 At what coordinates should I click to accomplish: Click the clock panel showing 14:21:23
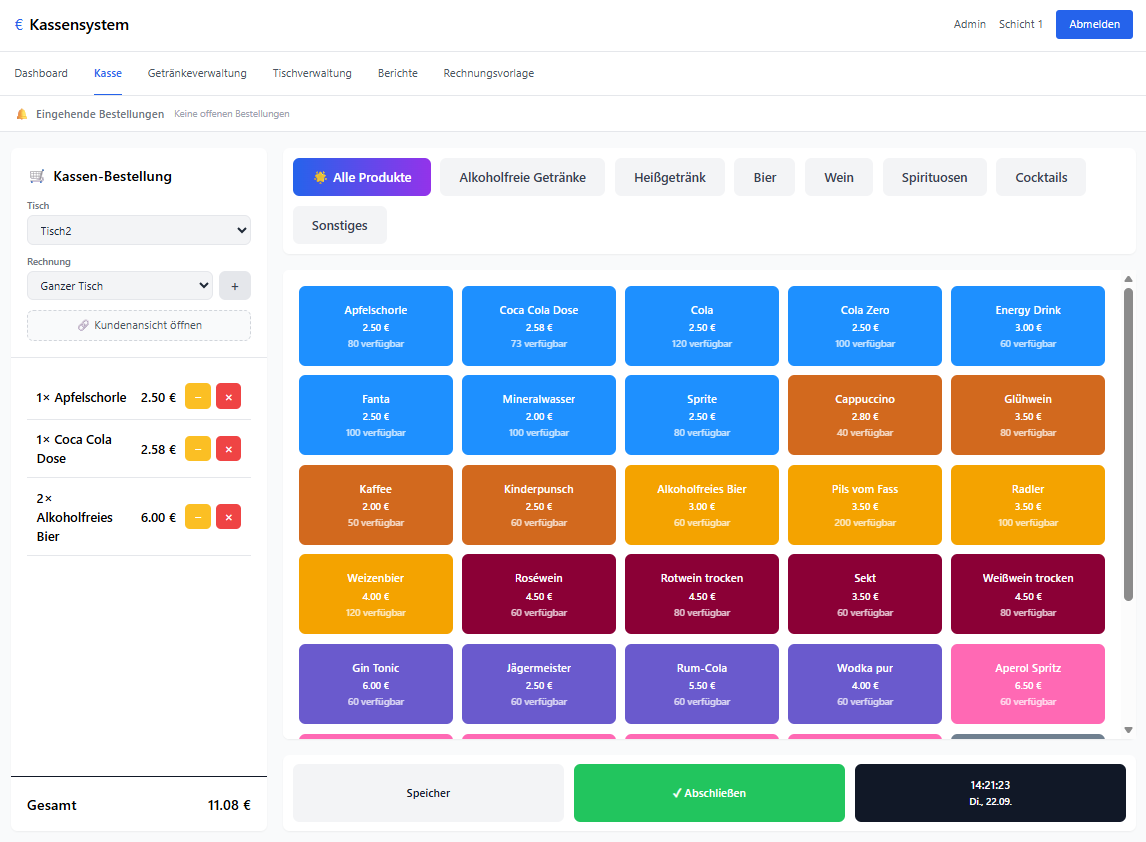click(x=990, y=793)
